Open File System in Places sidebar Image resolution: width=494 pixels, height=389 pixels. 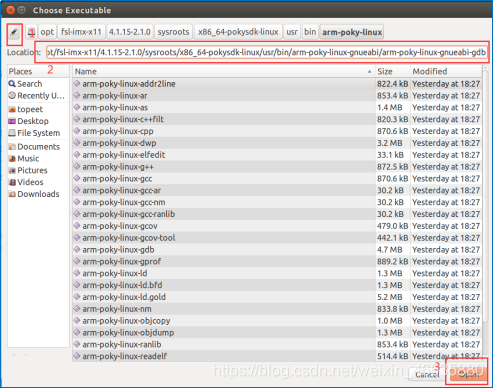pos(34,133)
